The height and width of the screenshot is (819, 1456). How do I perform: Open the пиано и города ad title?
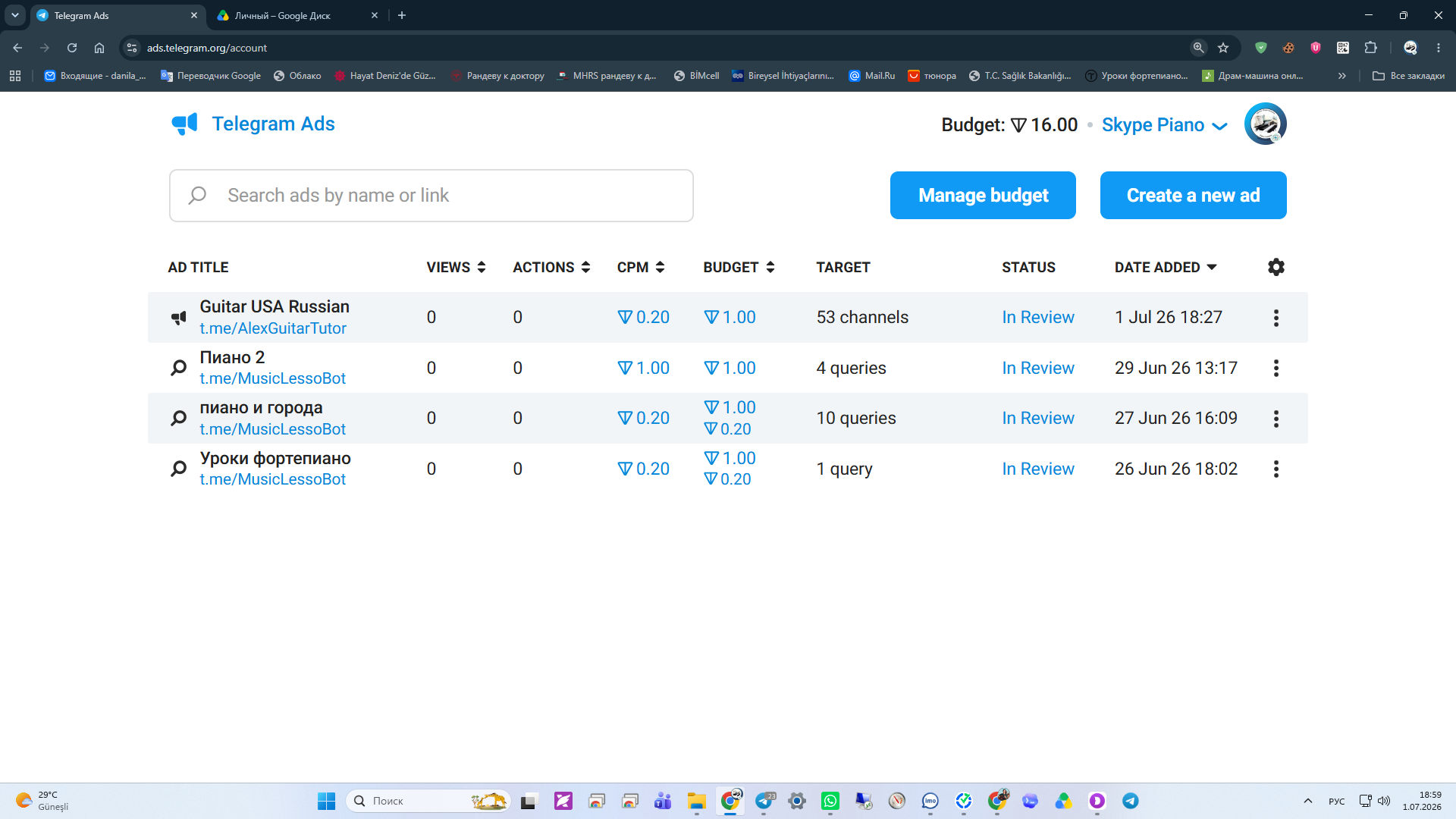[261, 408]
